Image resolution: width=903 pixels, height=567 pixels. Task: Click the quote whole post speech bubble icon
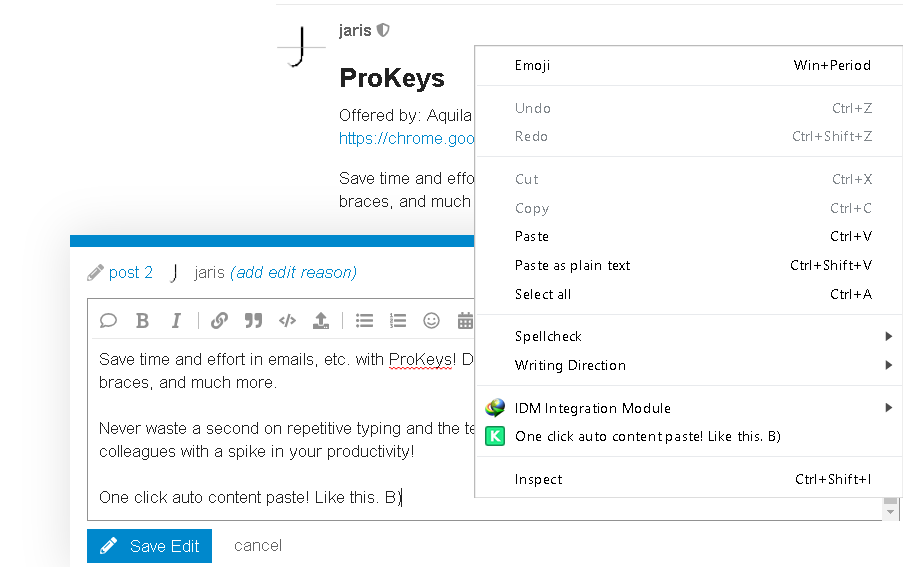pyautogui.click(x=109, y=321)
